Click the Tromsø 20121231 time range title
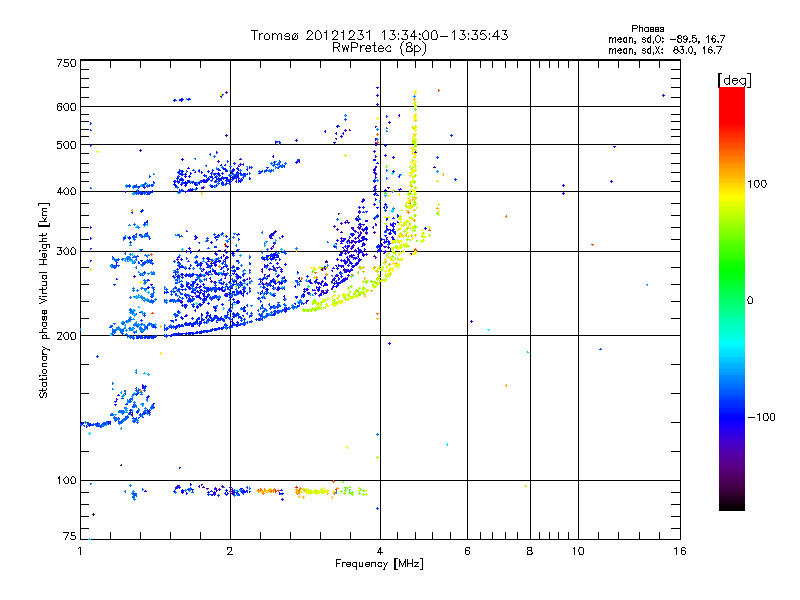Screen dimensions: 800x600 pyautogui.click(x=379, y=35)
